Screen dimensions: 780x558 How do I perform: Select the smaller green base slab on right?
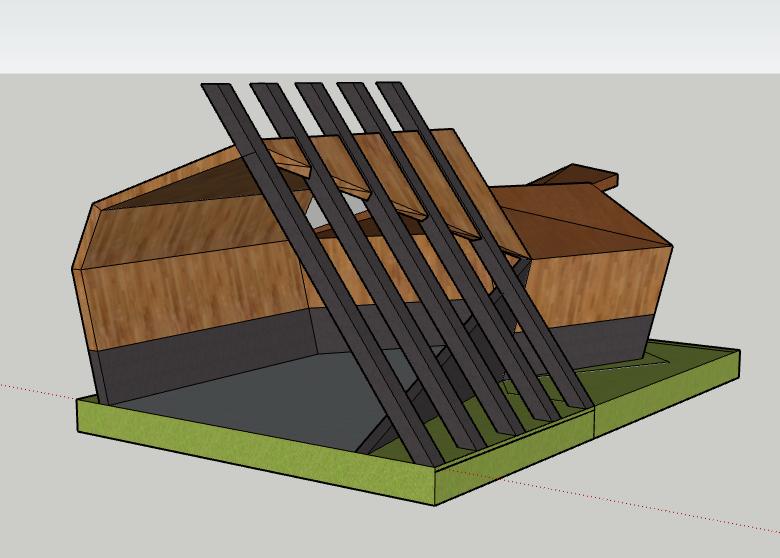667,393
